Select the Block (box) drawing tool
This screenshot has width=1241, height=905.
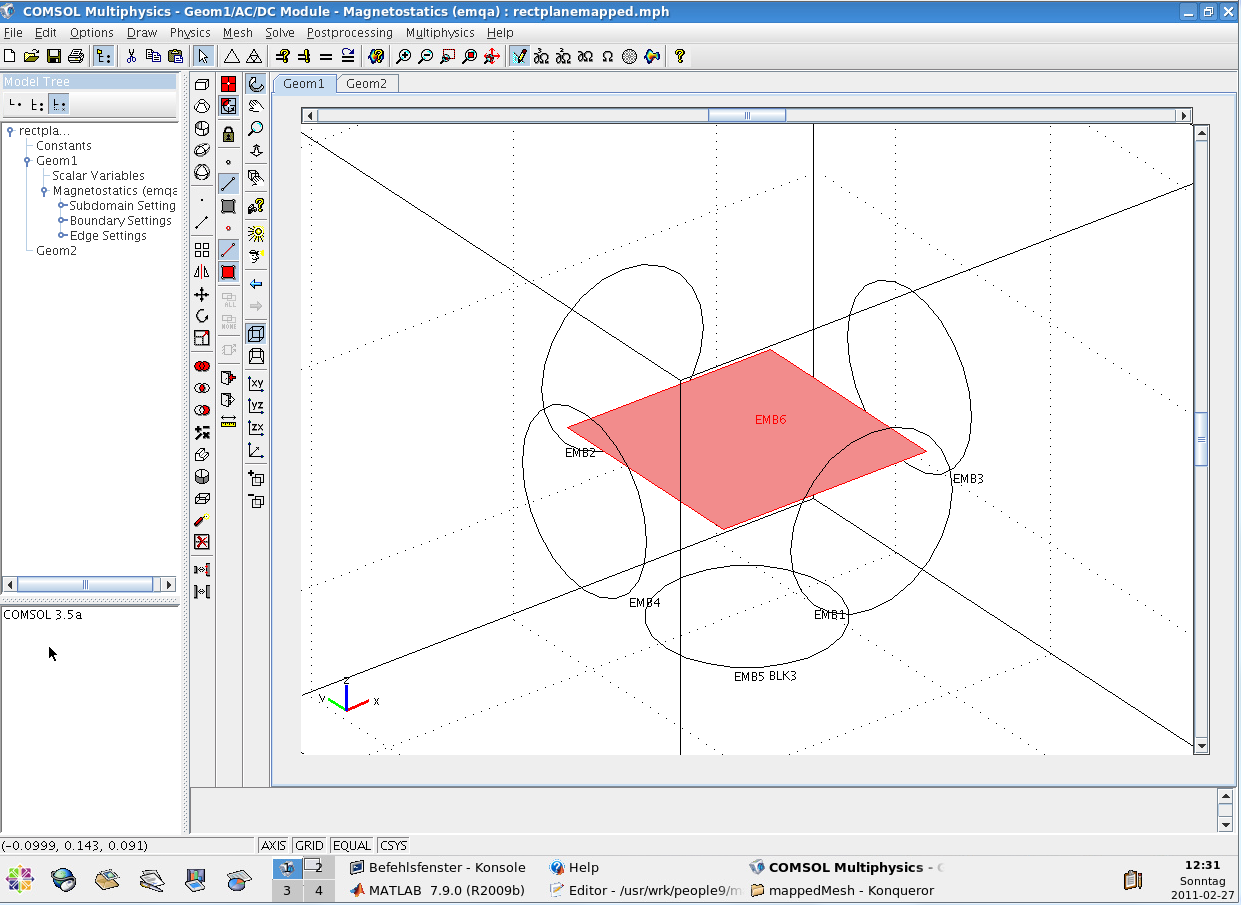(202, 85)
